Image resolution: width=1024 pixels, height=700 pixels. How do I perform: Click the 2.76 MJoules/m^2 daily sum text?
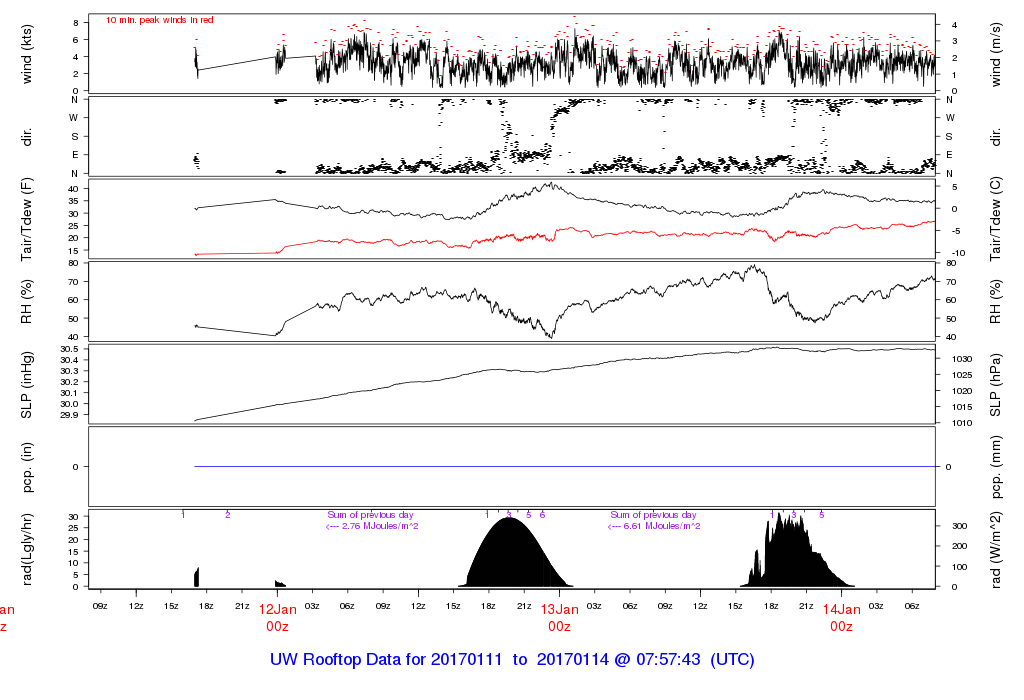click(x=372, y=526)
